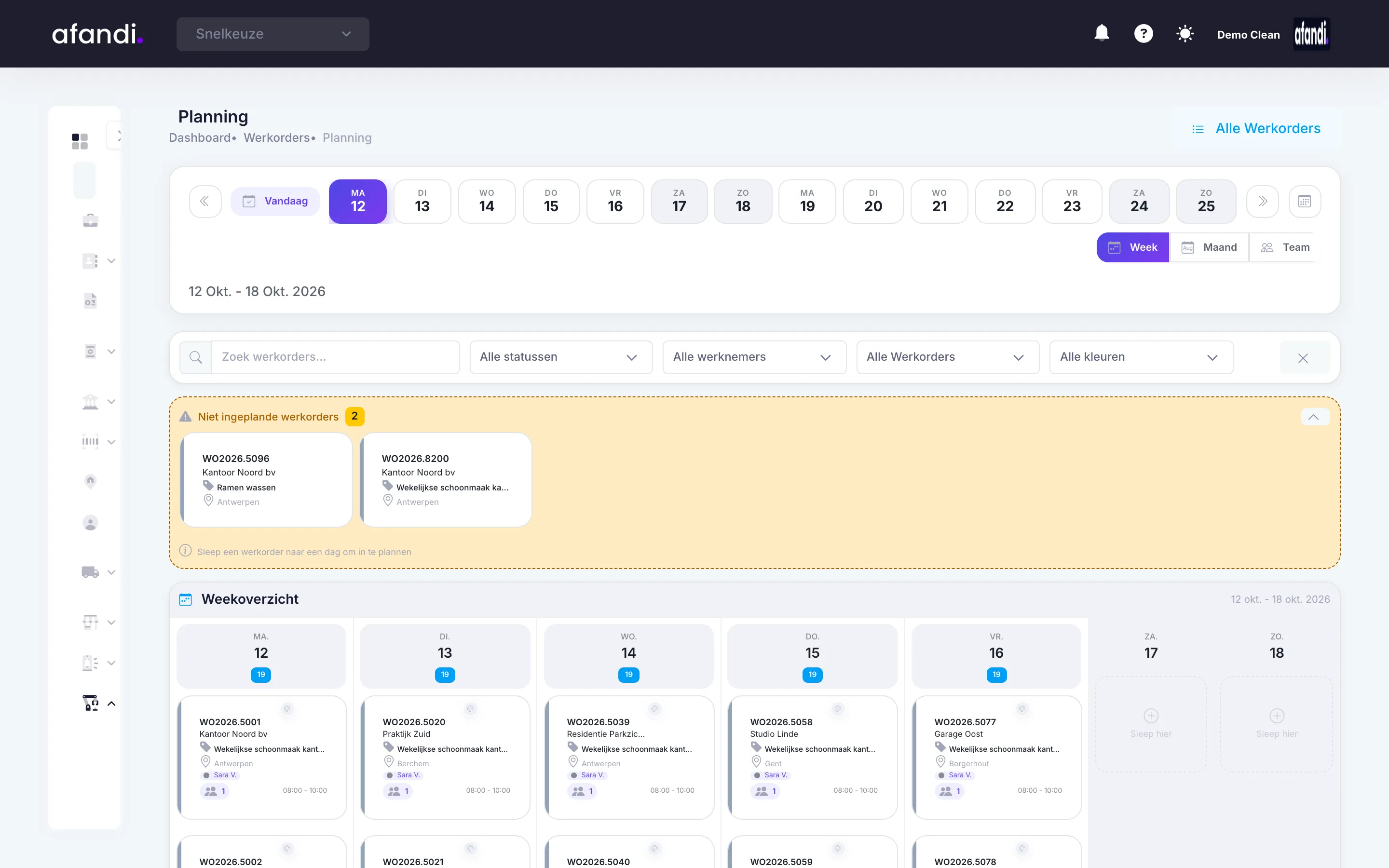Open the home location pin sidebar icon
1389x868 pixels.
coord(90,481)
